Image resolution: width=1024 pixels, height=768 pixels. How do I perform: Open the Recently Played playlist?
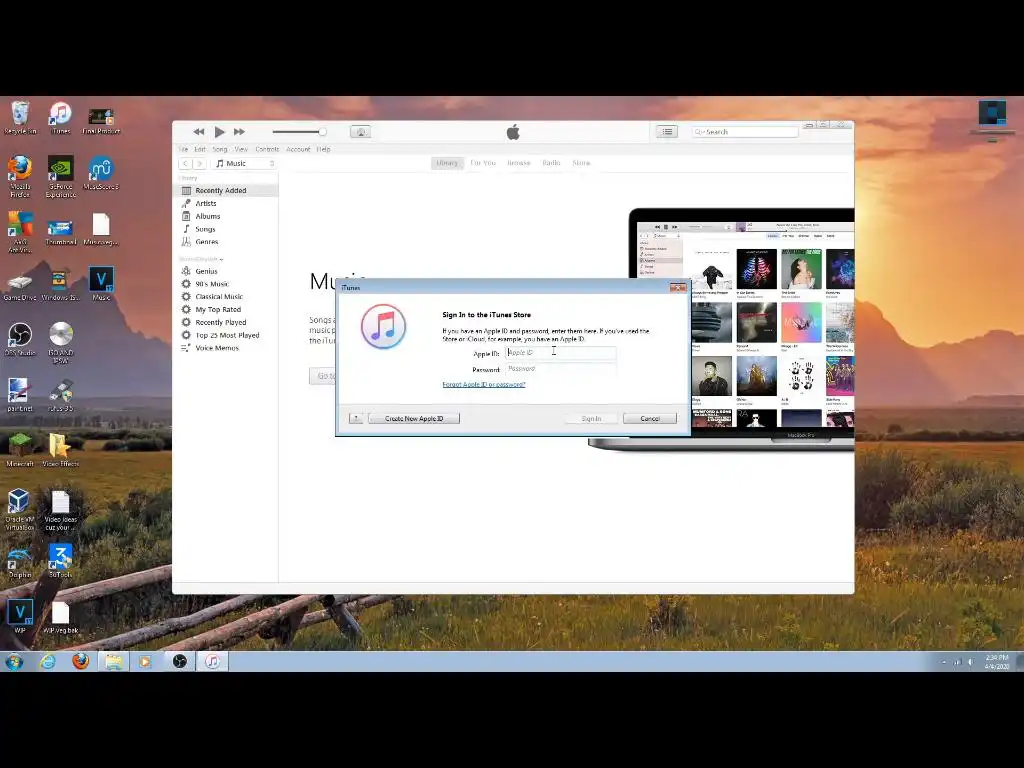point(227,323)
